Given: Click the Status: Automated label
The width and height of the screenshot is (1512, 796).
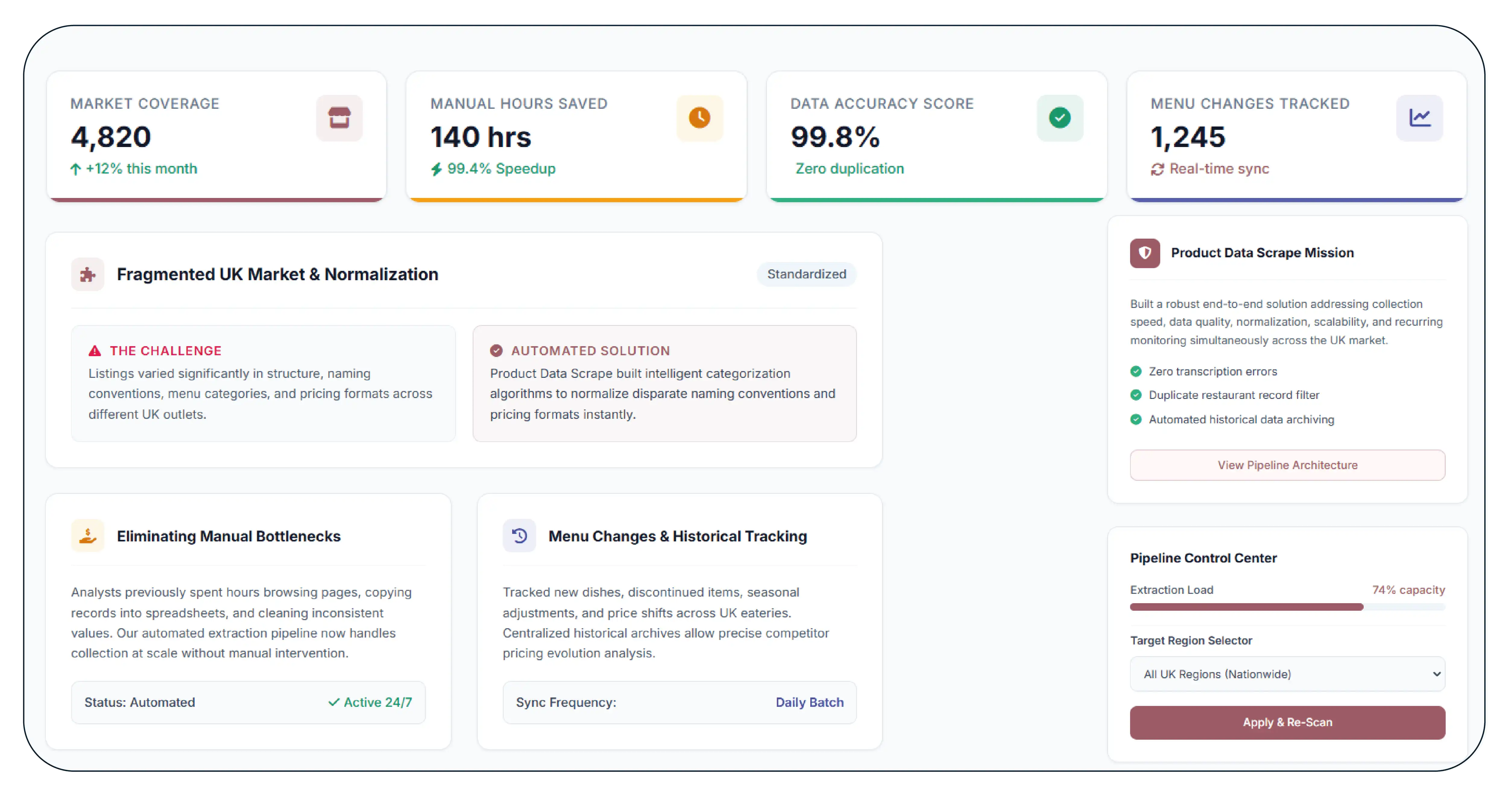Looking at the screenshot, I should 140,702.
